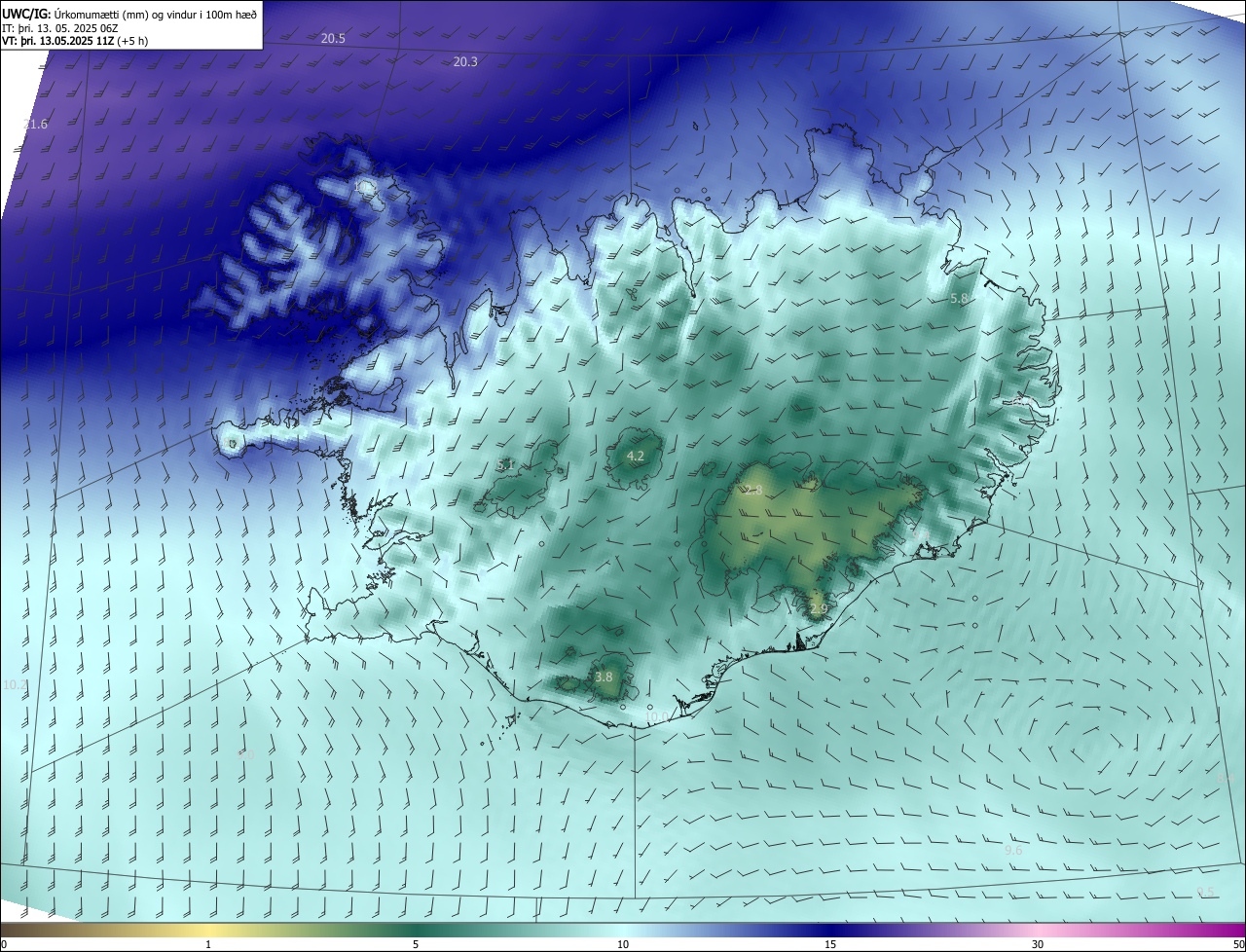Click the 2.9 value label near the coast
This screenshot has width=1246, height=952.
click(819, 609)
